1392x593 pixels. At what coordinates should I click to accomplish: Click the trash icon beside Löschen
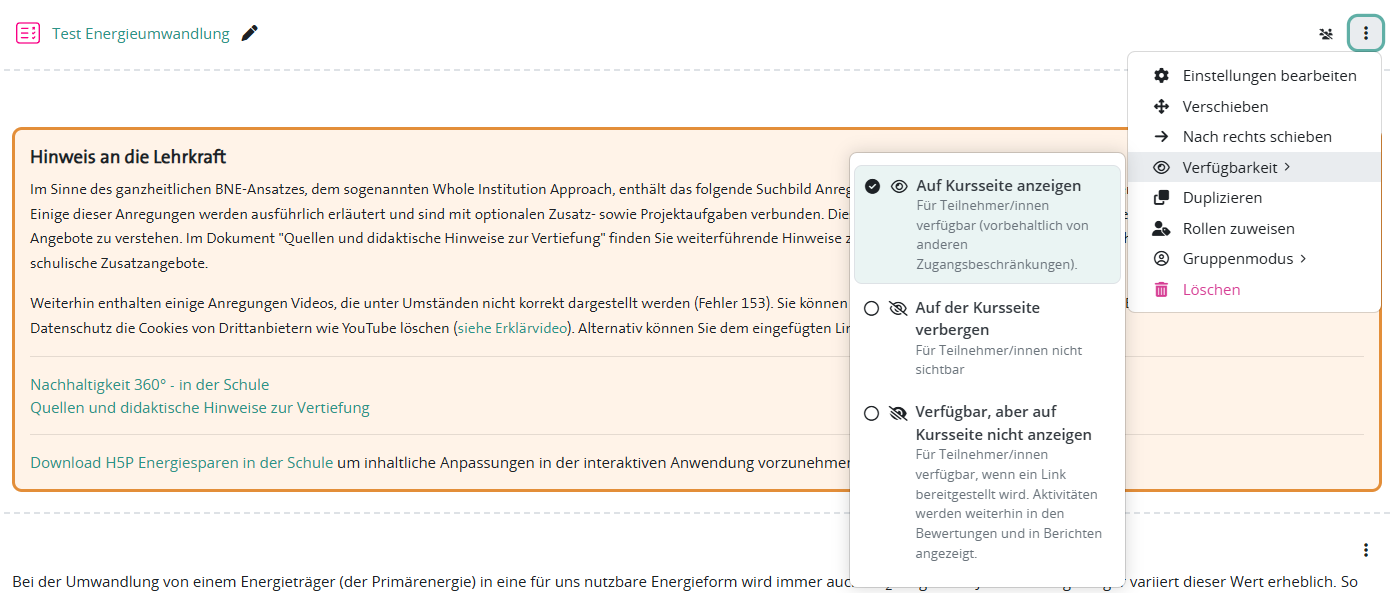pyautogui.click(x=1161, y=290)
